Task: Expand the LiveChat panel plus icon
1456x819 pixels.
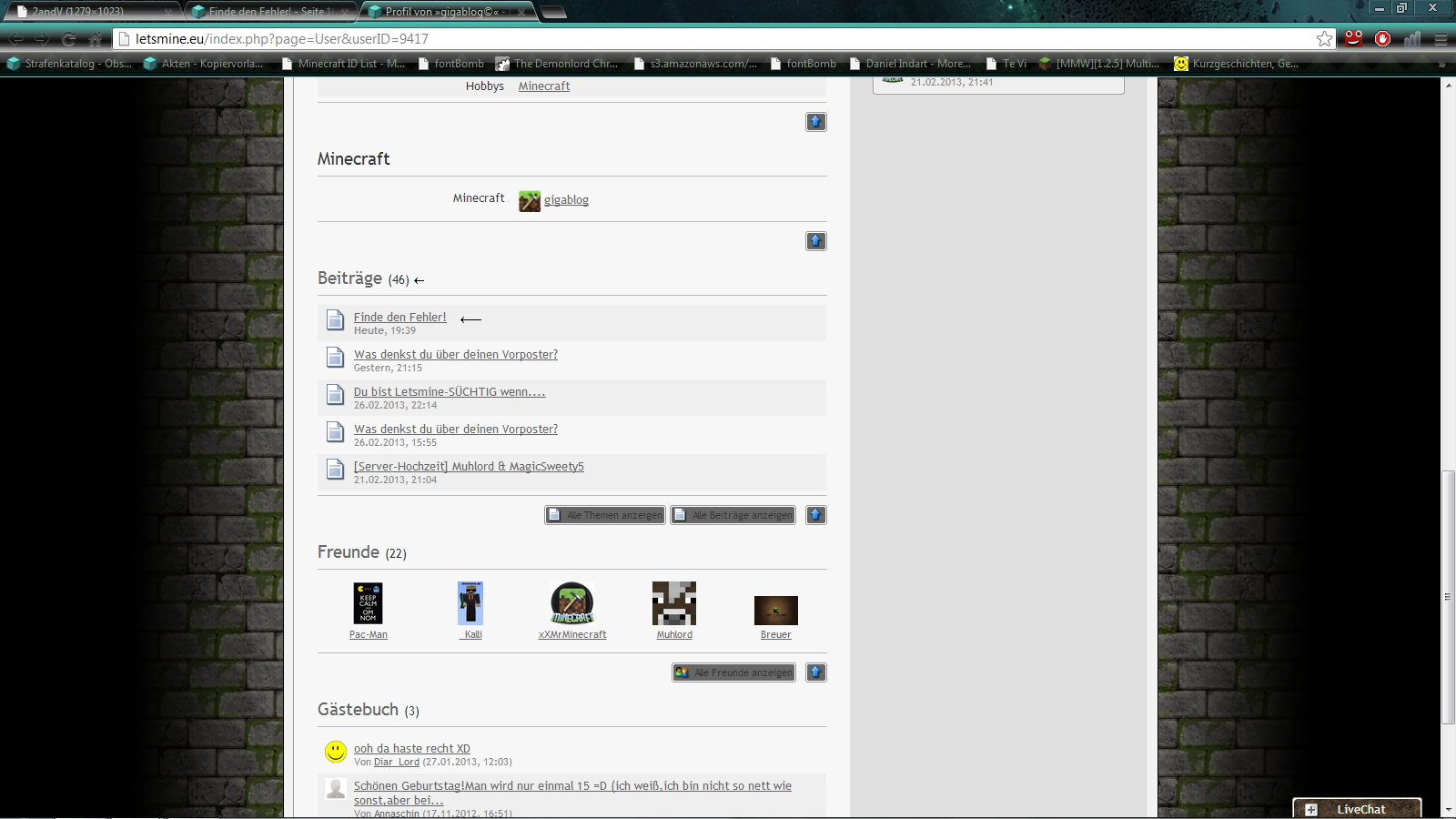Action: coord(1311,809)
